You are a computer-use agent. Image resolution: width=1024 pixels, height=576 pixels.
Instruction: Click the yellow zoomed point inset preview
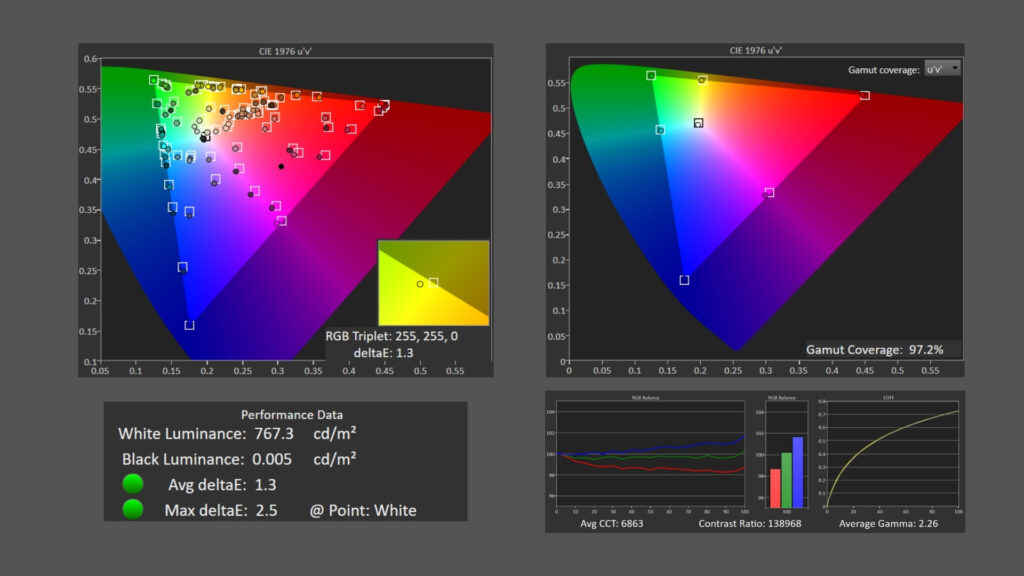pyautogui.click(x=433, y=282)
